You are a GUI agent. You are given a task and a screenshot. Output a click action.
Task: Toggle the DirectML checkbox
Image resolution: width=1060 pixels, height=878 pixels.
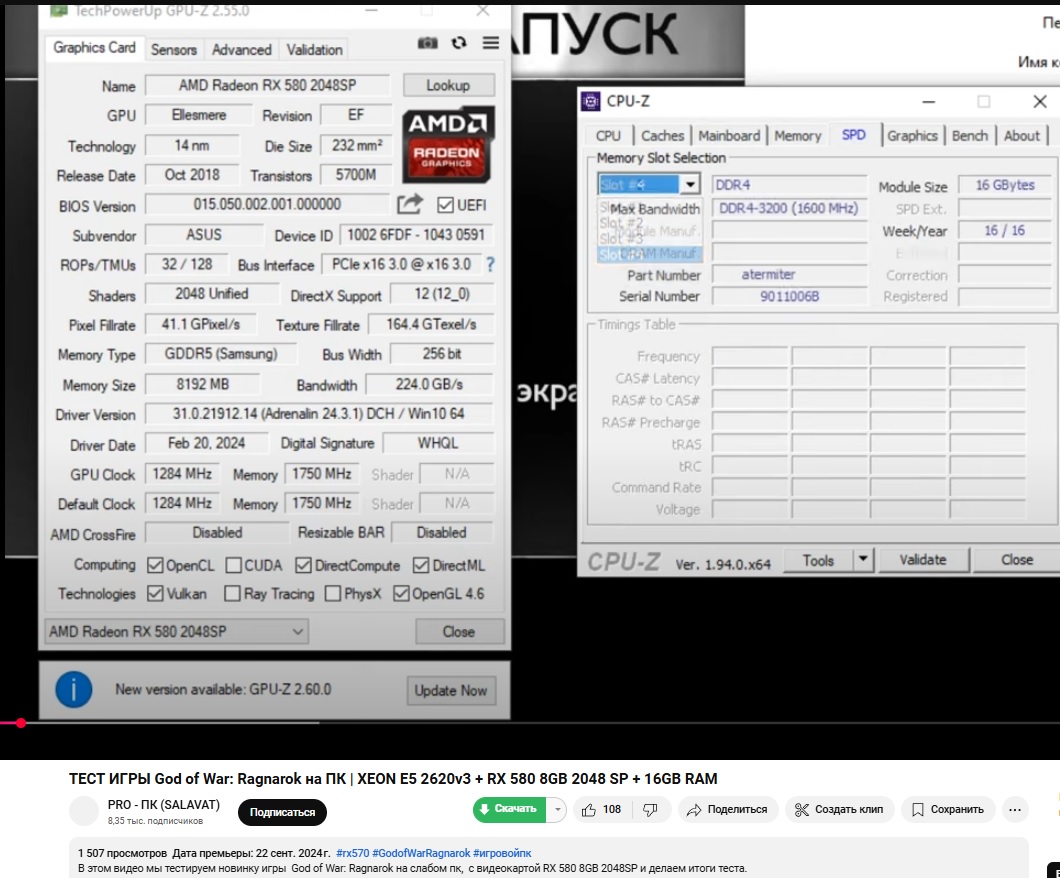coord(421,565)
